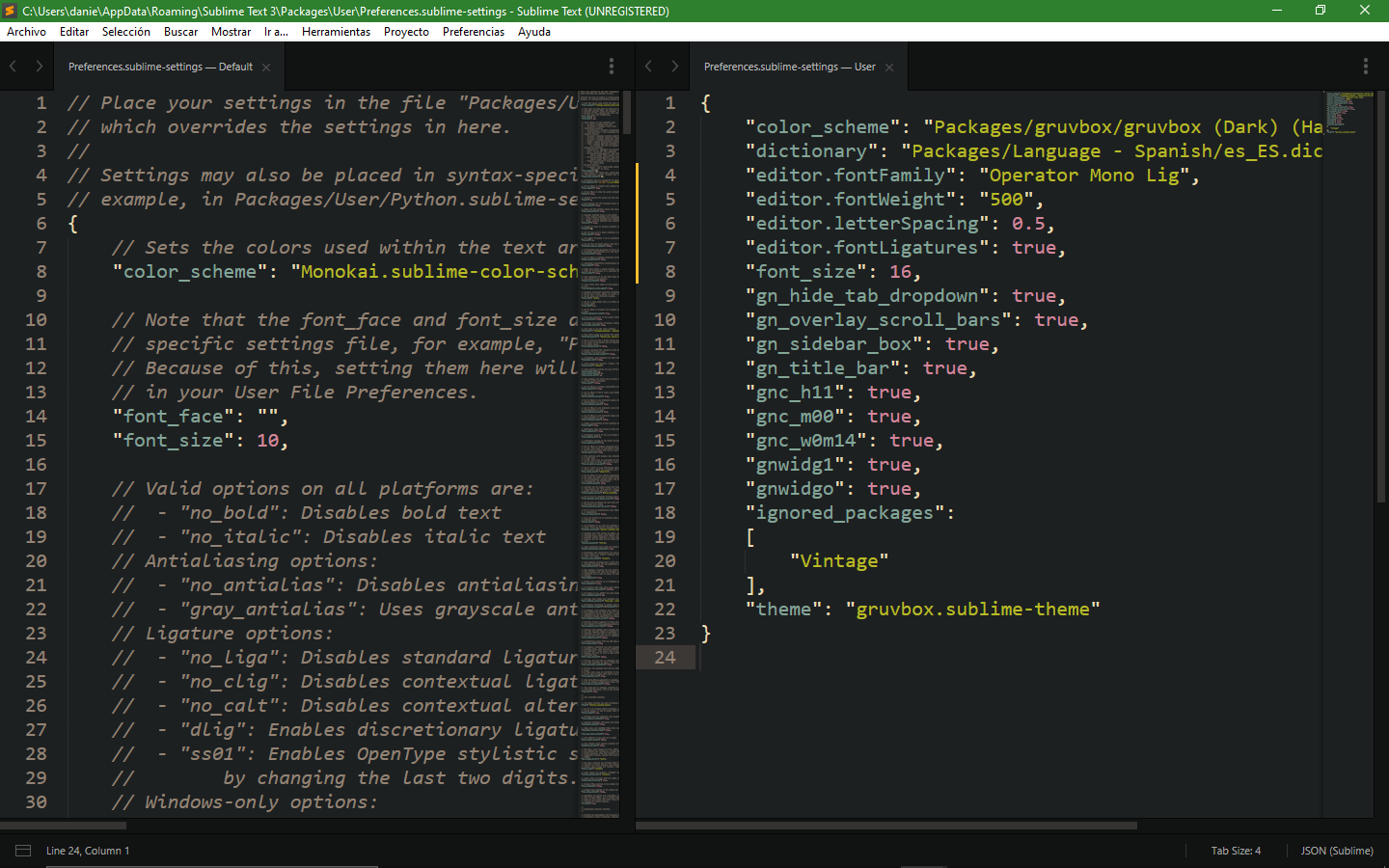Viewport: 1389px width, 868px height.
Task: Click "Monokai.sublime-color-sch" value in Default file
Action: 434,272
